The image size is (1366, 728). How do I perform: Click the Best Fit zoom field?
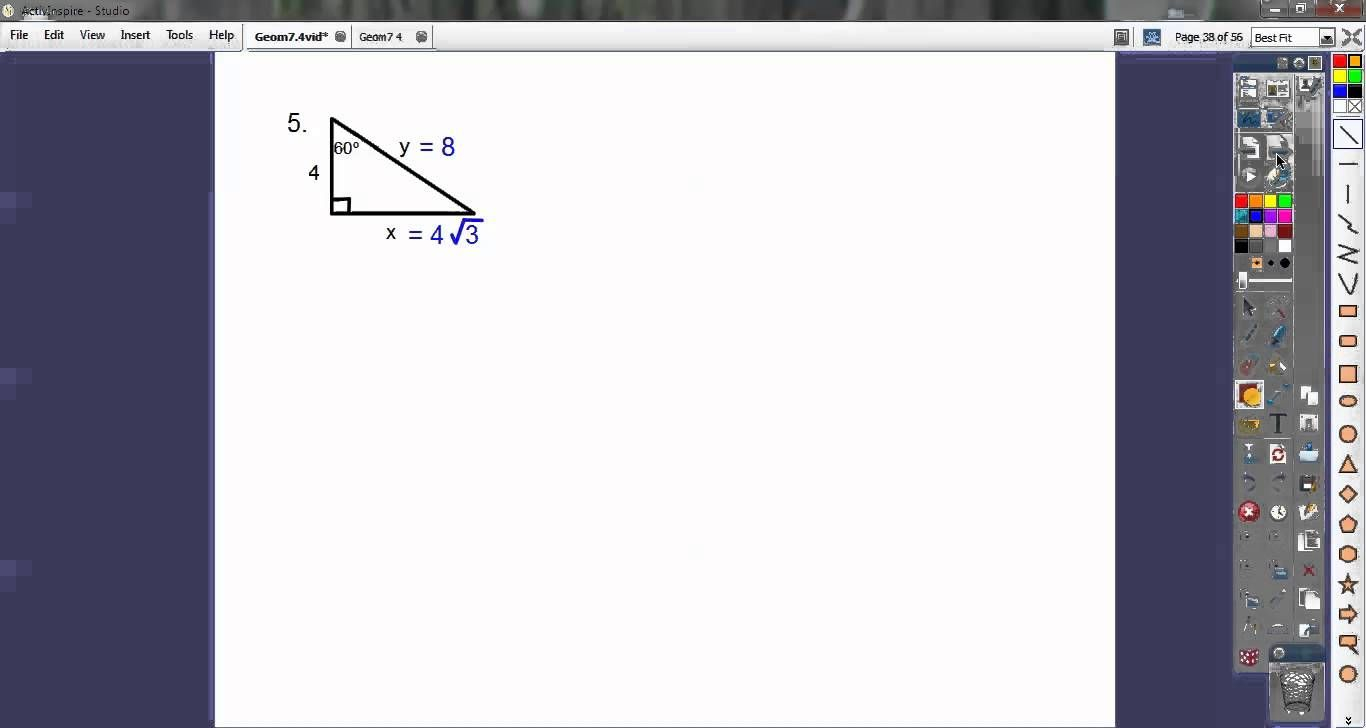click(1286, 38)
